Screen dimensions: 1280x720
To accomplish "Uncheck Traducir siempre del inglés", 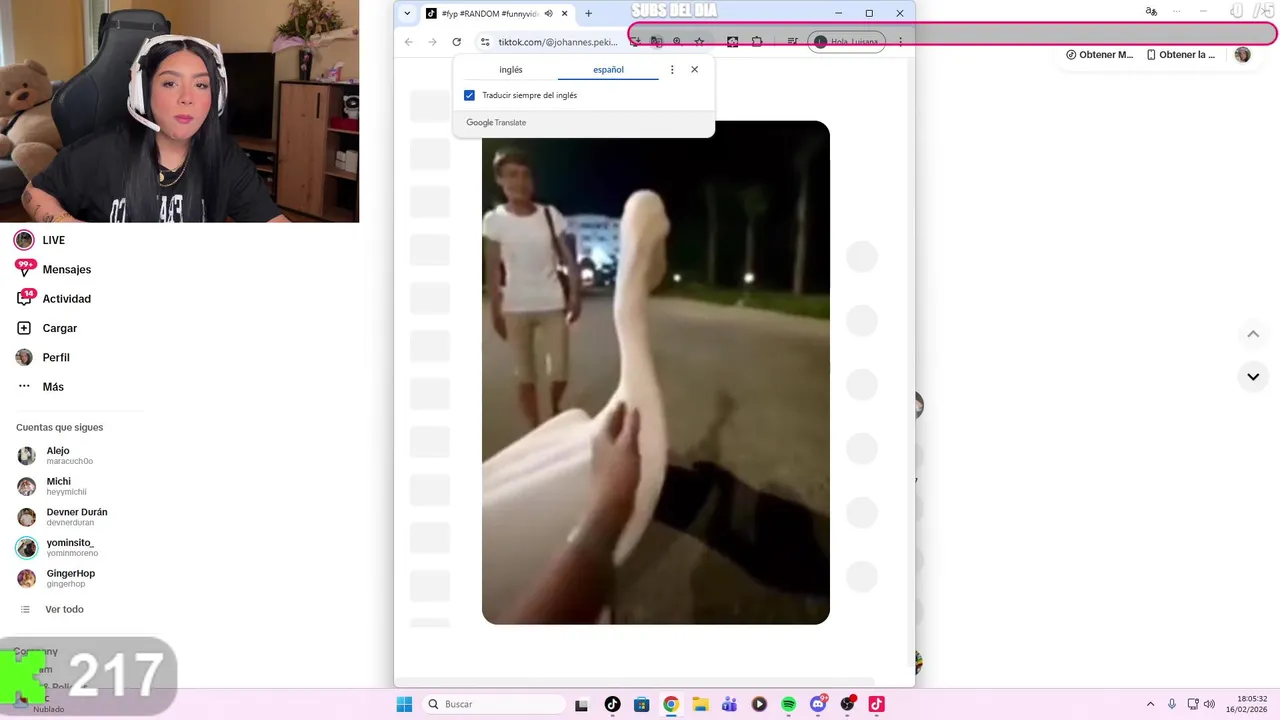I will point(469,95).
